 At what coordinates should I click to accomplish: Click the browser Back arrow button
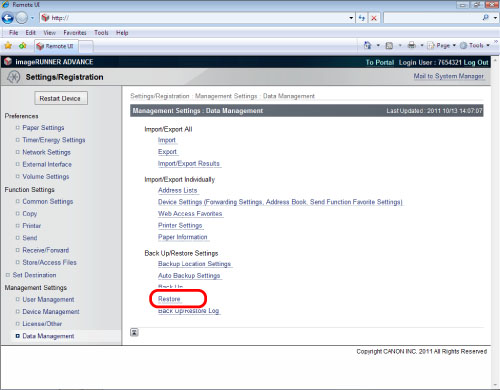[x=8, y=18]
